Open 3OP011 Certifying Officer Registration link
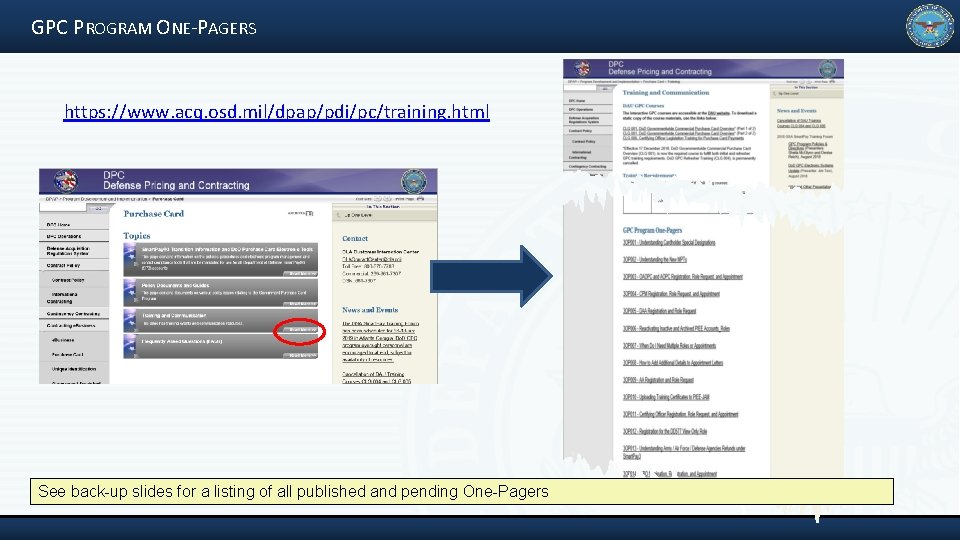Image resolution: width=960 pixels, height=540 pixels. [680, 414]
